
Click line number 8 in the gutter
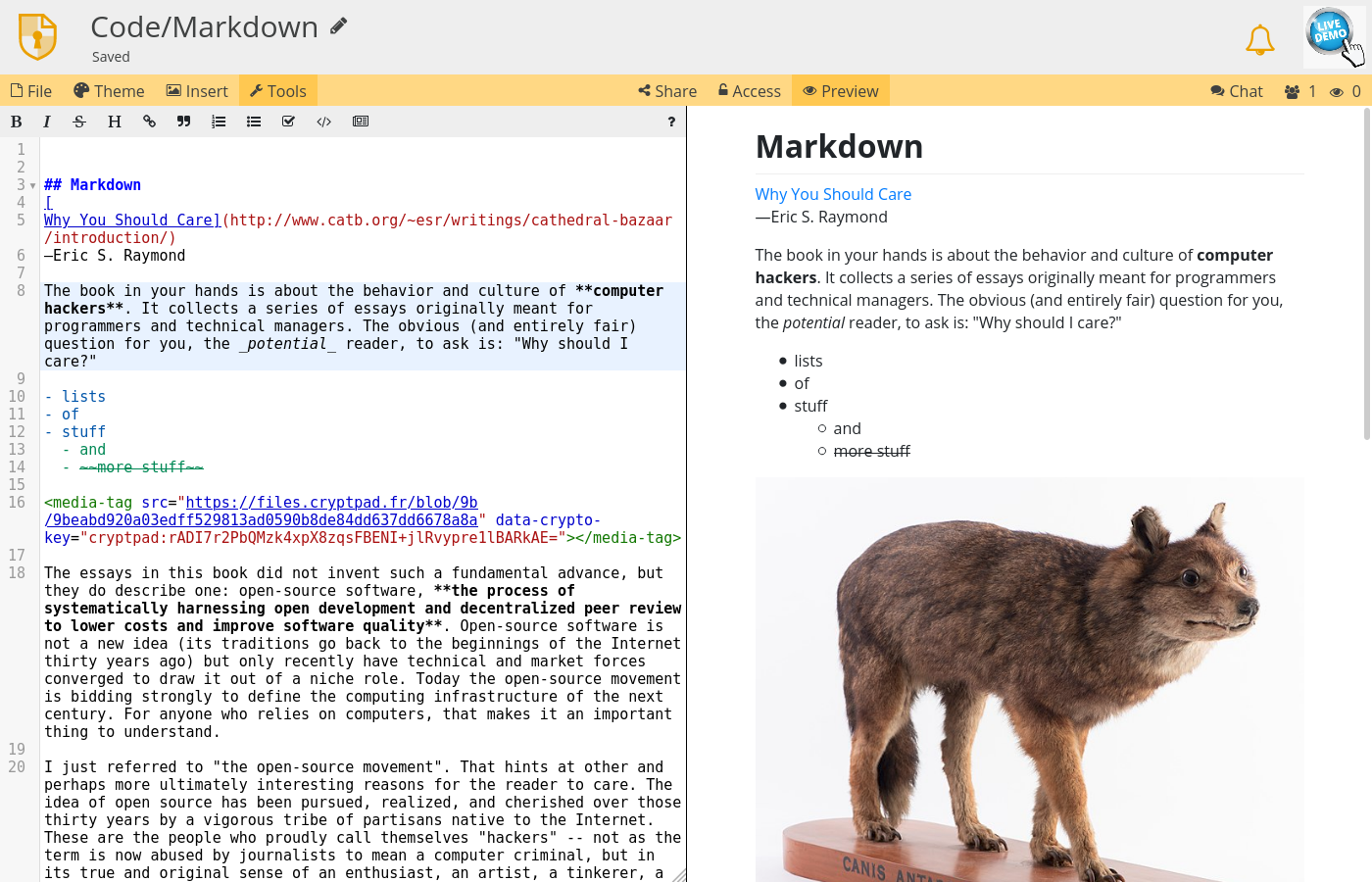pos(21,291)
